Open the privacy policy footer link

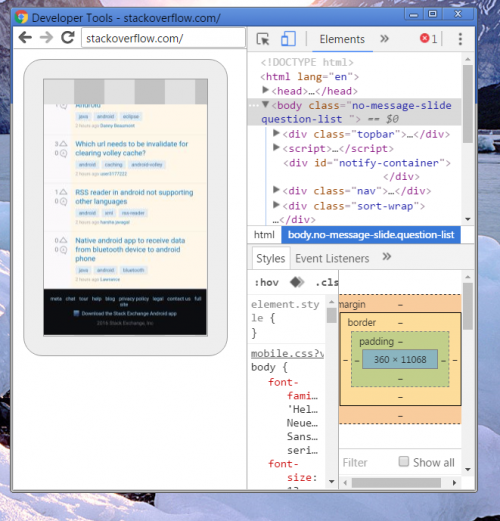[134, 299]
